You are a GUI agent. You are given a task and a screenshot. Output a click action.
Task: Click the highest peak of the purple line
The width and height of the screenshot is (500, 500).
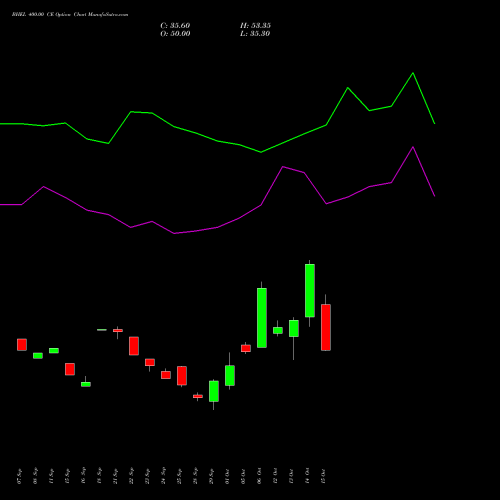tap(413, 147)
